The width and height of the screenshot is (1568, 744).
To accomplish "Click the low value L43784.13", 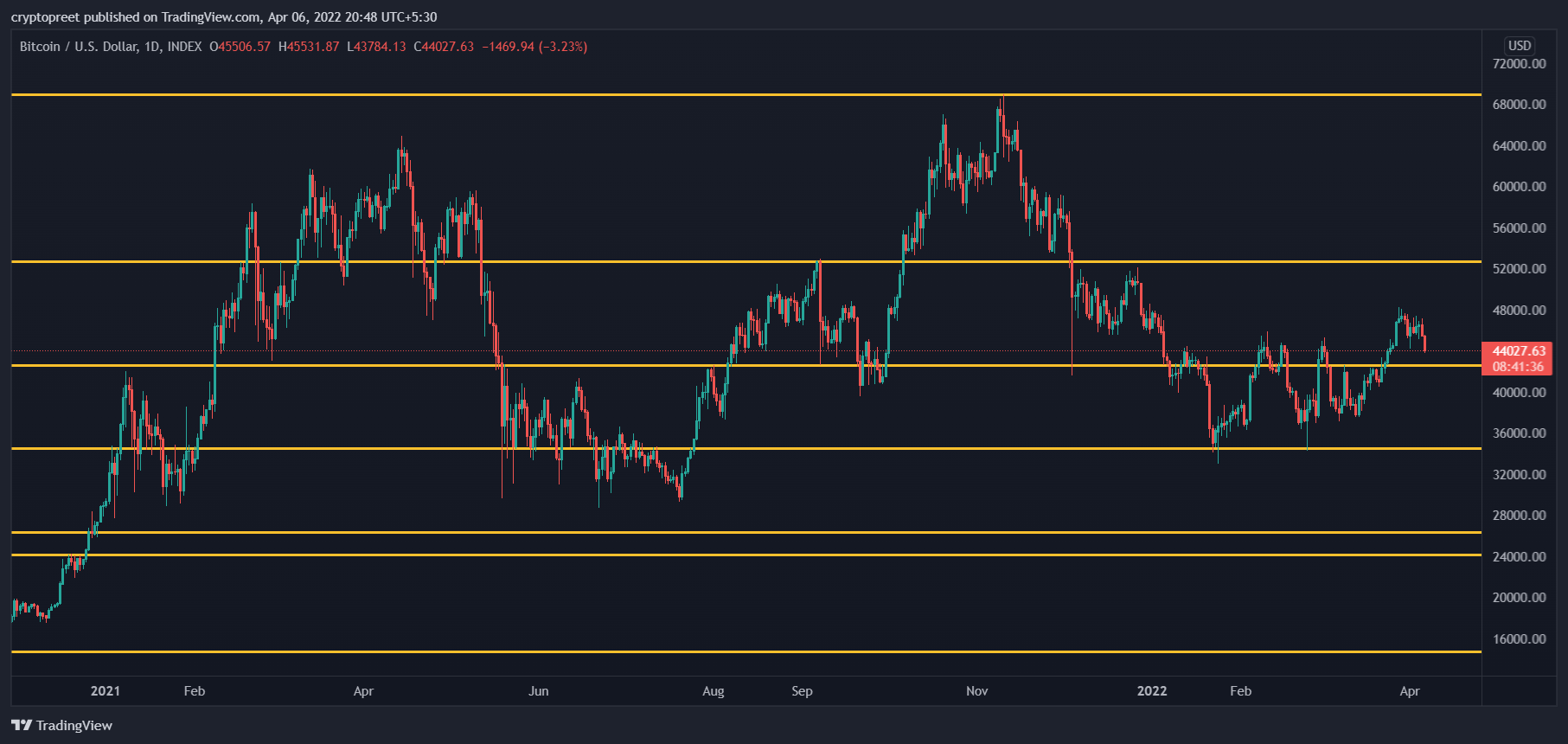I will [x=376, y=47].
